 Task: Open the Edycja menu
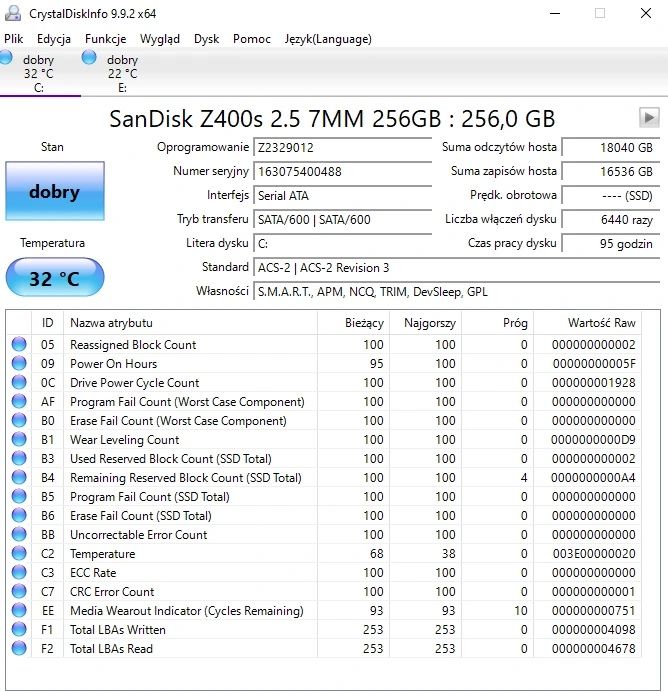(53, 39)
